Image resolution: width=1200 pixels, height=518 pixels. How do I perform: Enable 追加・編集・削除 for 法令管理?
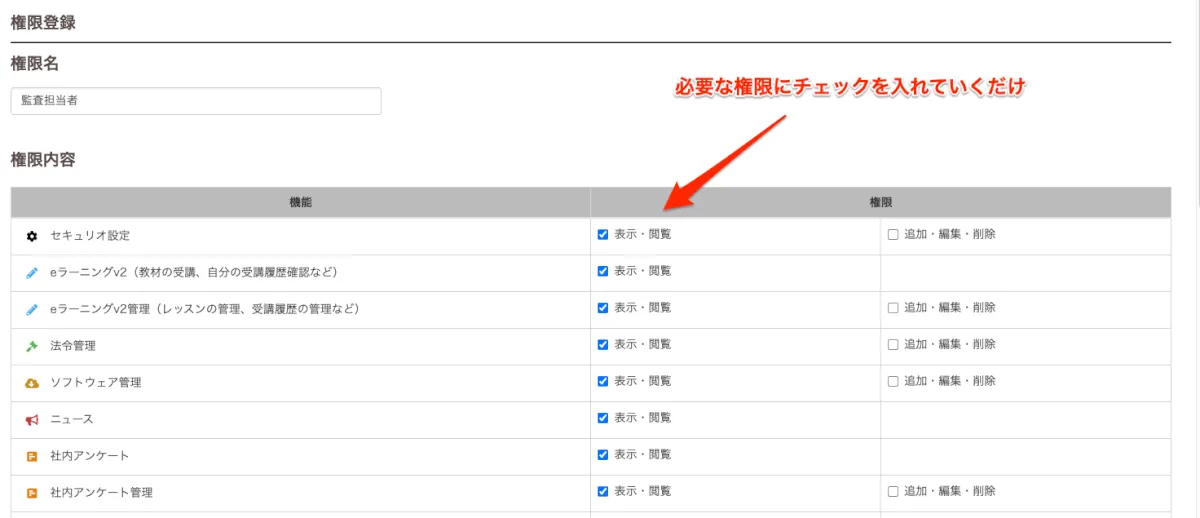[x=893, y=344]
